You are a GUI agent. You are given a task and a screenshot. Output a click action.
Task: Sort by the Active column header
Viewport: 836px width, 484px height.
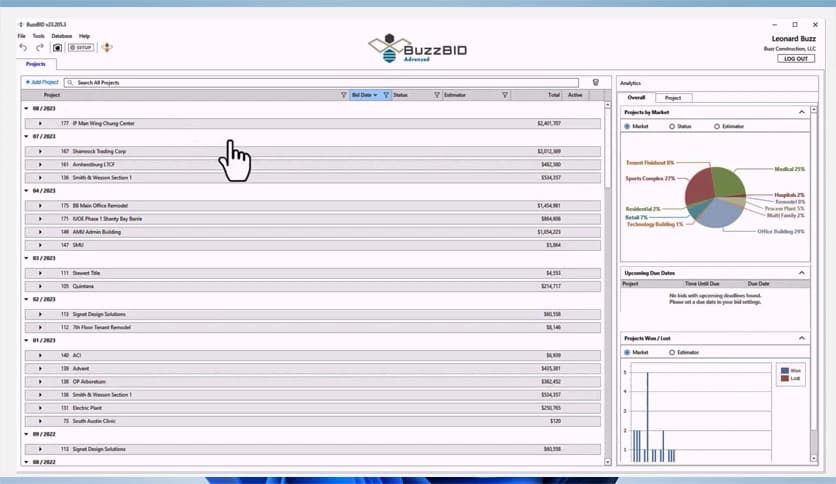pos(575,95)
